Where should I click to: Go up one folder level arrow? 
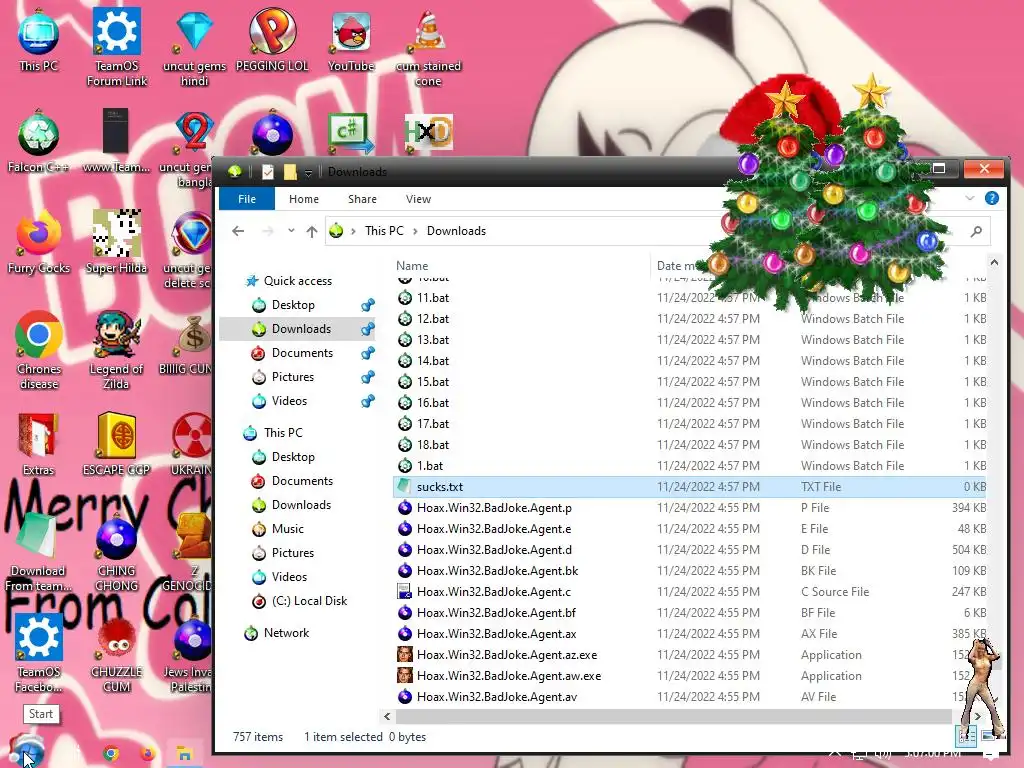(312, 231)
